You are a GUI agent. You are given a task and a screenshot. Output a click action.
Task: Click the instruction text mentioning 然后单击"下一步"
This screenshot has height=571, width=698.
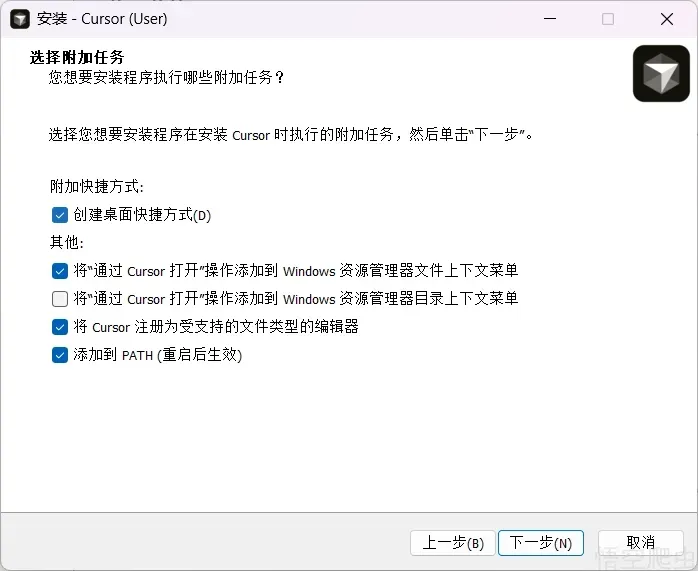(x=291, y=134)
